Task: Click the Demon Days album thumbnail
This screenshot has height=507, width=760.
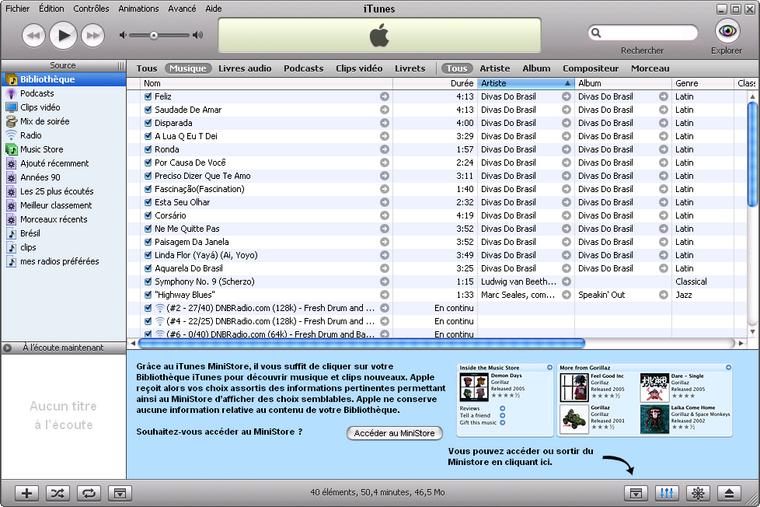Action: tap(474, 387)
